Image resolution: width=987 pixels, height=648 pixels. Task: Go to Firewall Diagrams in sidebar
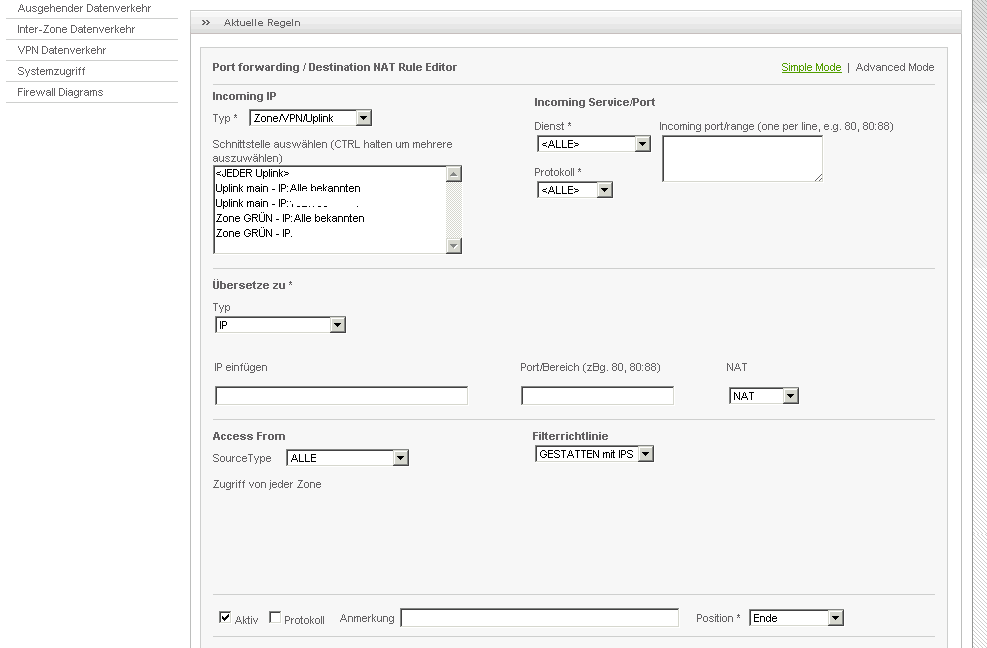coord(60,92)
